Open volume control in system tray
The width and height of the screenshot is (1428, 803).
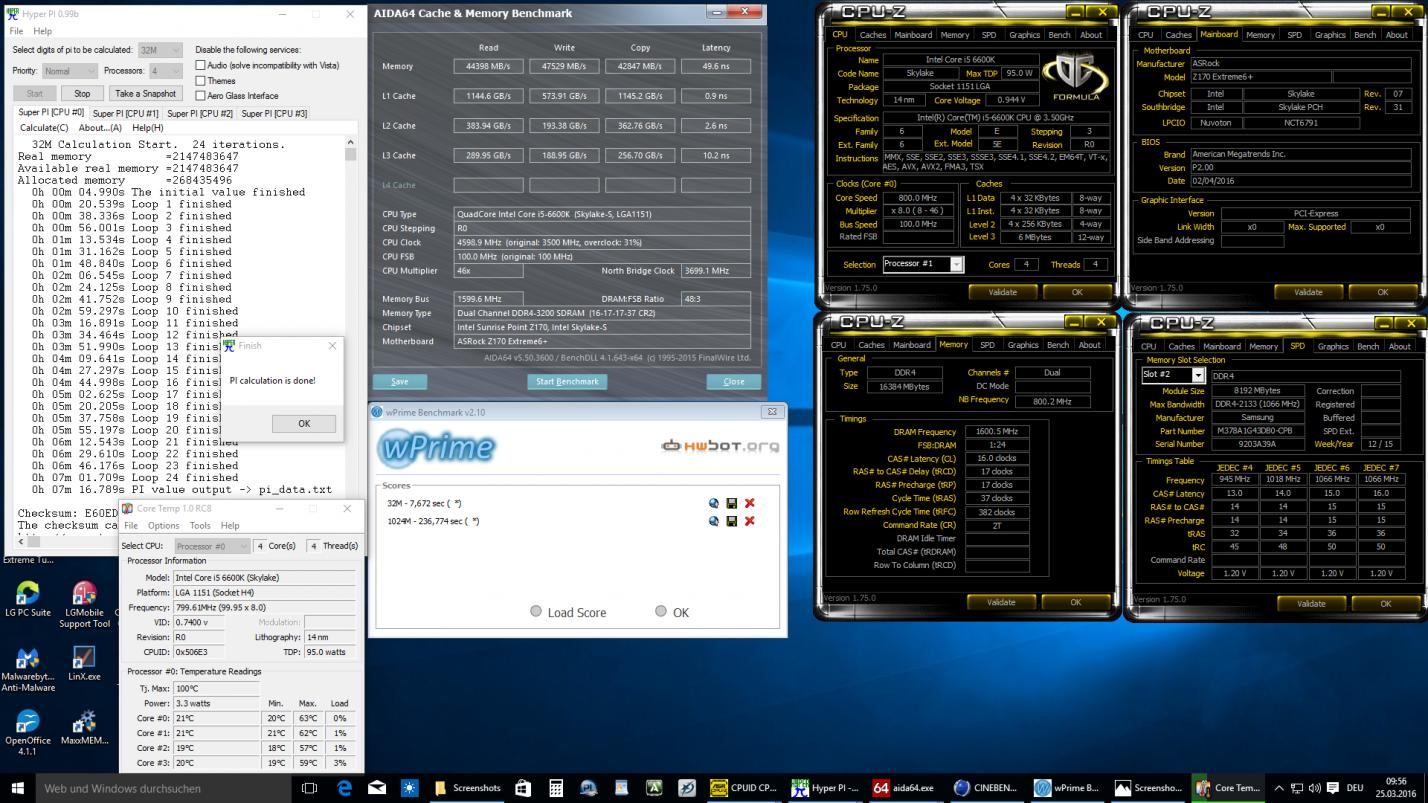tap(1315, 788)
